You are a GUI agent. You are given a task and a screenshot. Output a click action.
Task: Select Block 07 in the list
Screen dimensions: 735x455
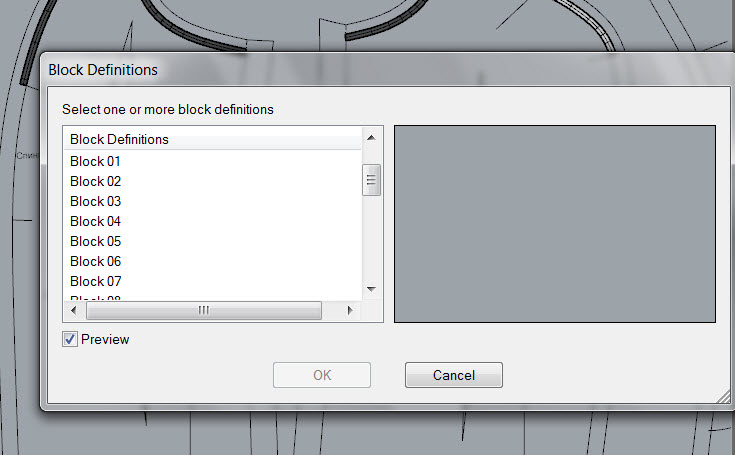(x=95, y=281)
